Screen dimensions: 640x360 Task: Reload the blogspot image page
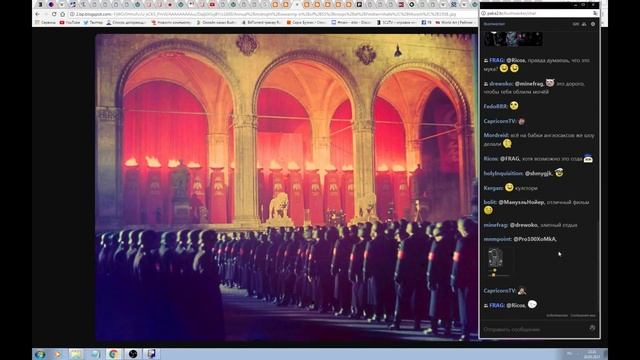(54, 14)
